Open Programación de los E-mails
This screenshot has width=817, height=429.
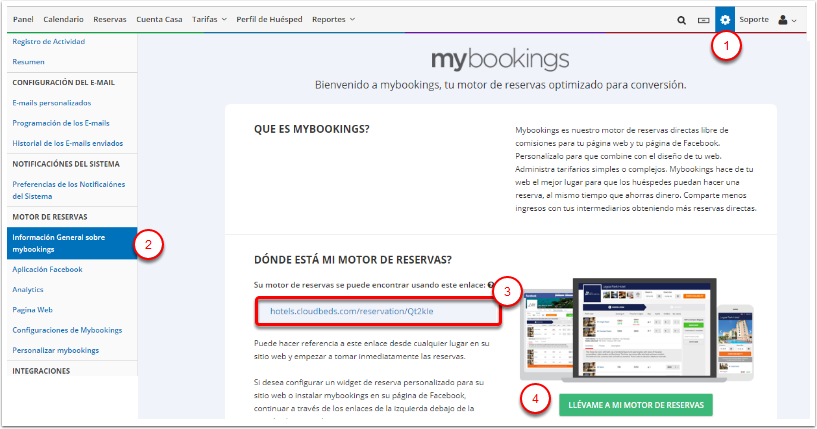click(x=61, y=123)
